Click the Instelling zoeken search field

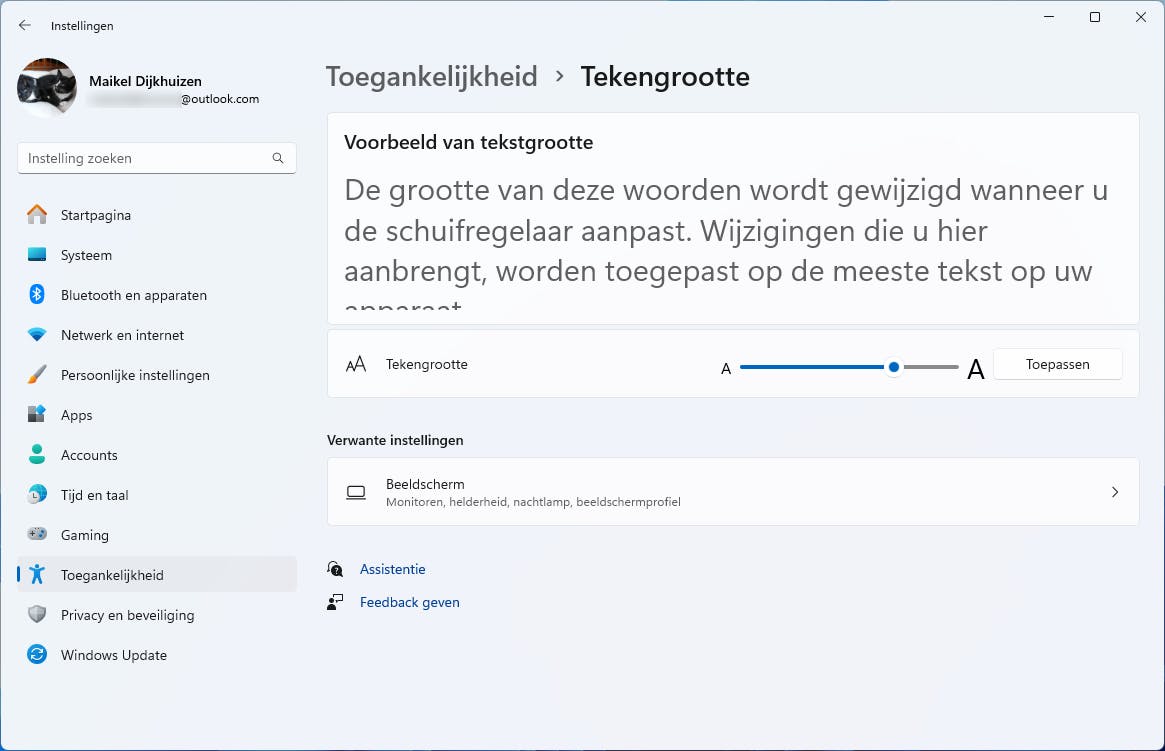click(145, 158)
